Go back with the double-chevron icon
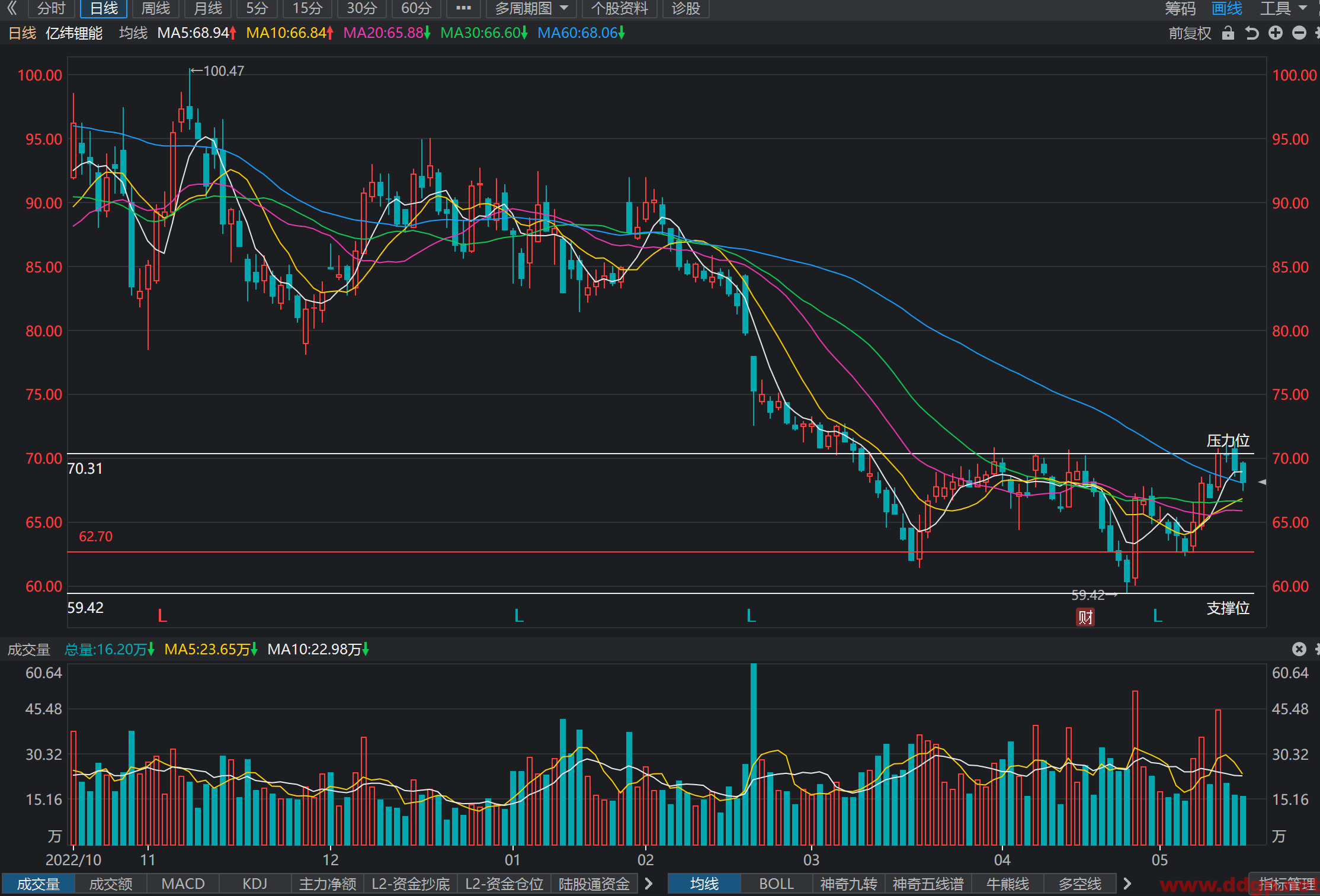The height and width of the screenshot is (896, 1320). (11, 8)
